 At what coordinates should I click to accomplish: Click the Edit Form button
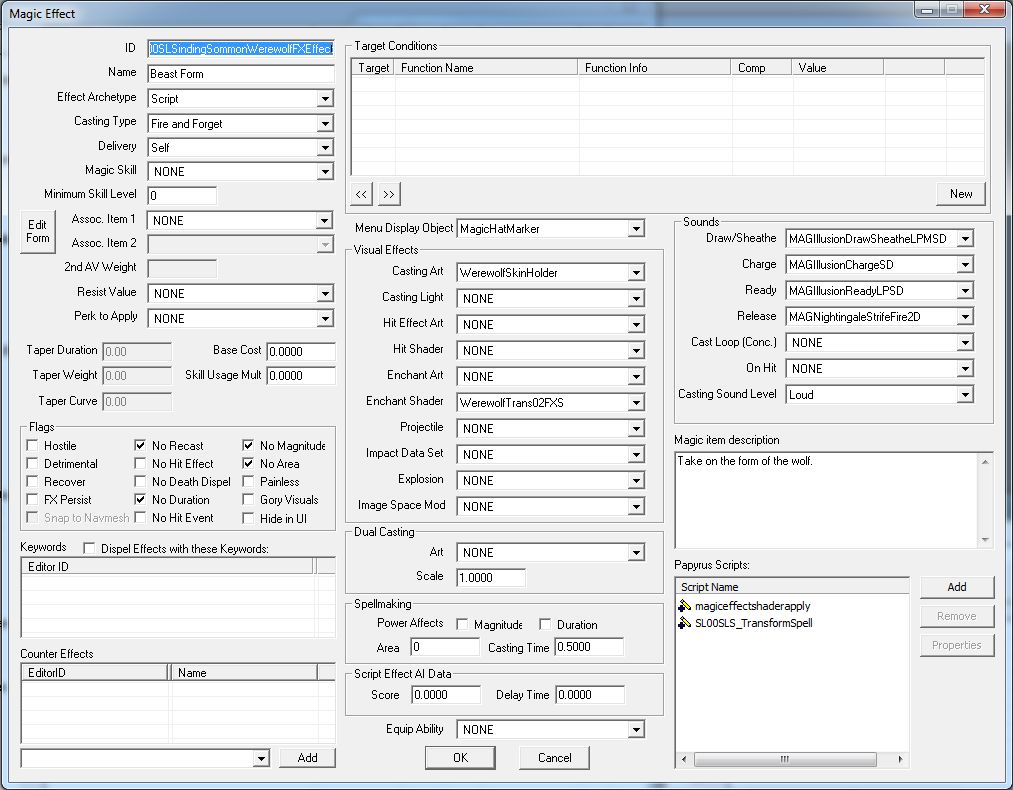(x=37, y=232)
